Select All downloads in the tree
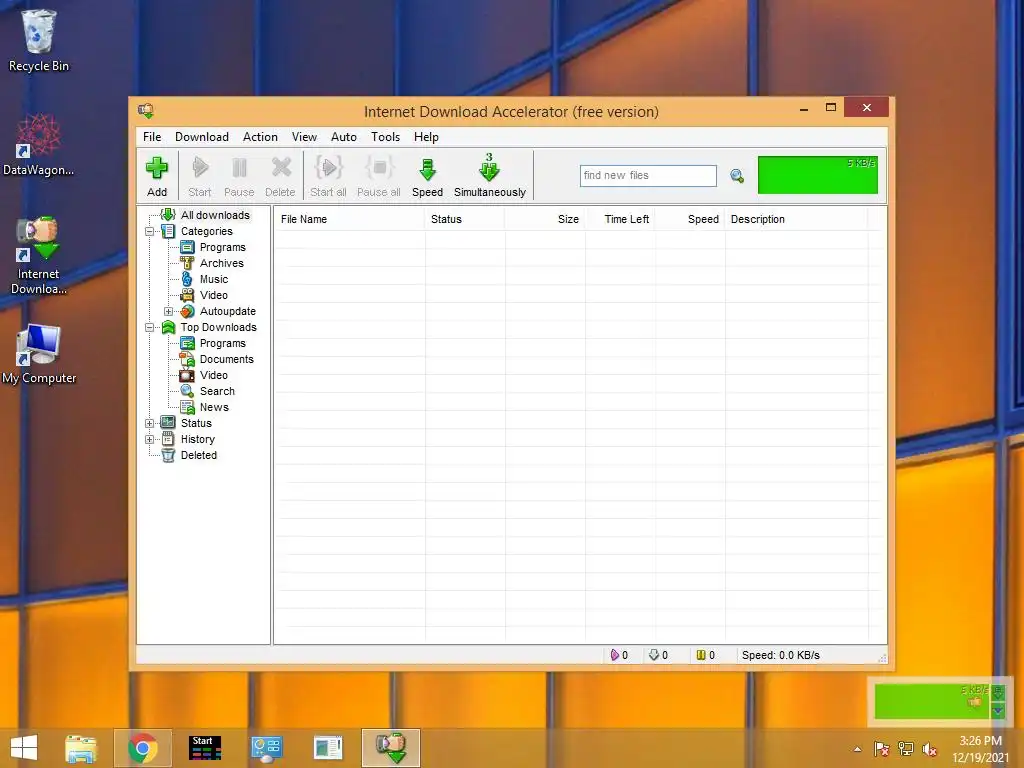 215,215
